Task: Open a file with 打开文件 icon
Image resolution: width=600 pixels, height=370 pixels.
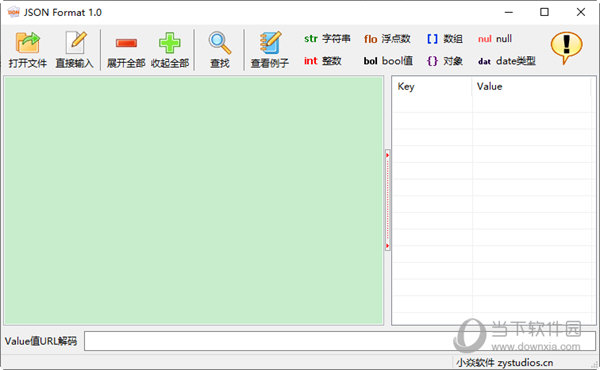Action: pyautogui.click(x=28, y=50)
